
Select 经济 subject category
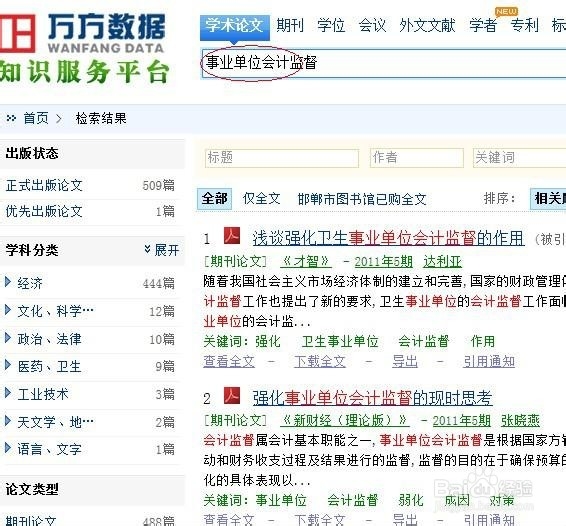pos(30,283)
